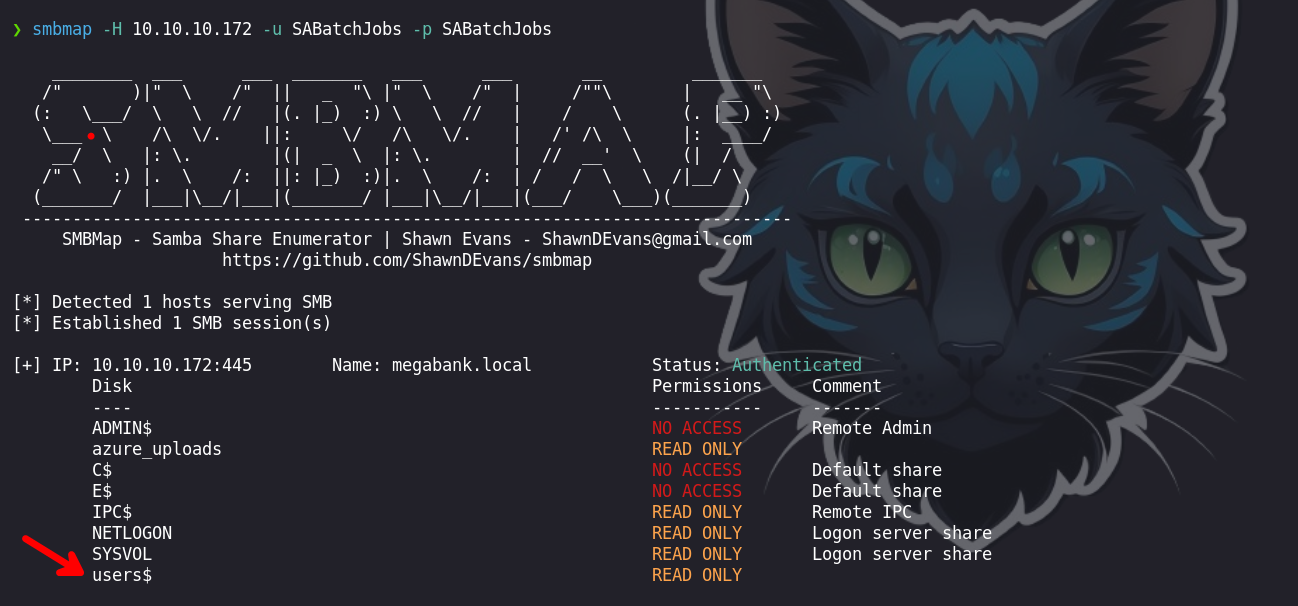Click the smbmap command word
The height and width of the screenshot is (606, 1298).
click(x=62, y=30)
